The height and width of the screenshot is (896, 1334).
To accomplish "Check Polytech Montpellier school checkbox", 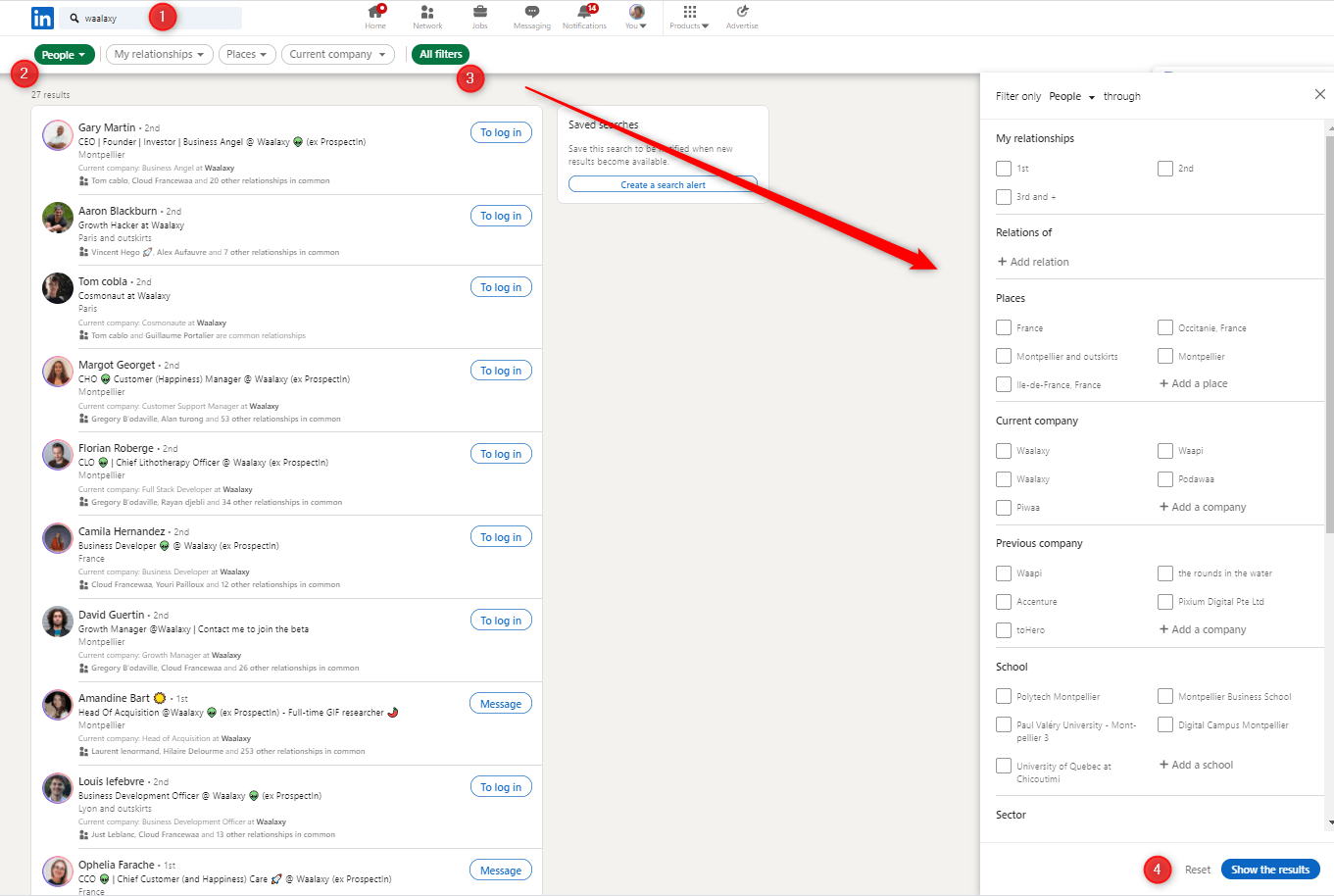I will [x=1004, y=696].
